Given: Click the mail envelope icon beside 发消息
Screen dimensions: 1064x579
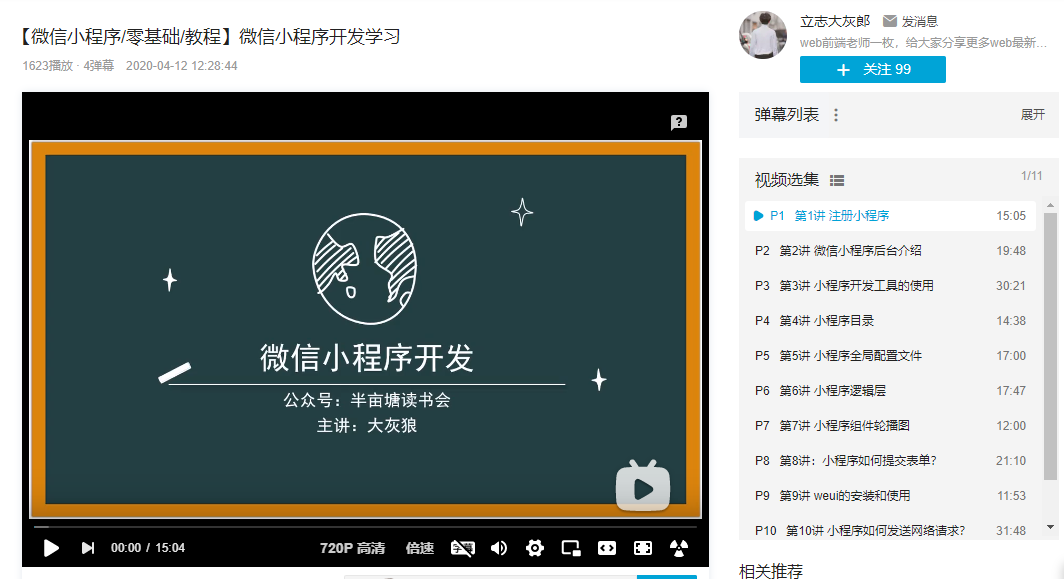Looking at the screenshot, I should coord(890,21).
